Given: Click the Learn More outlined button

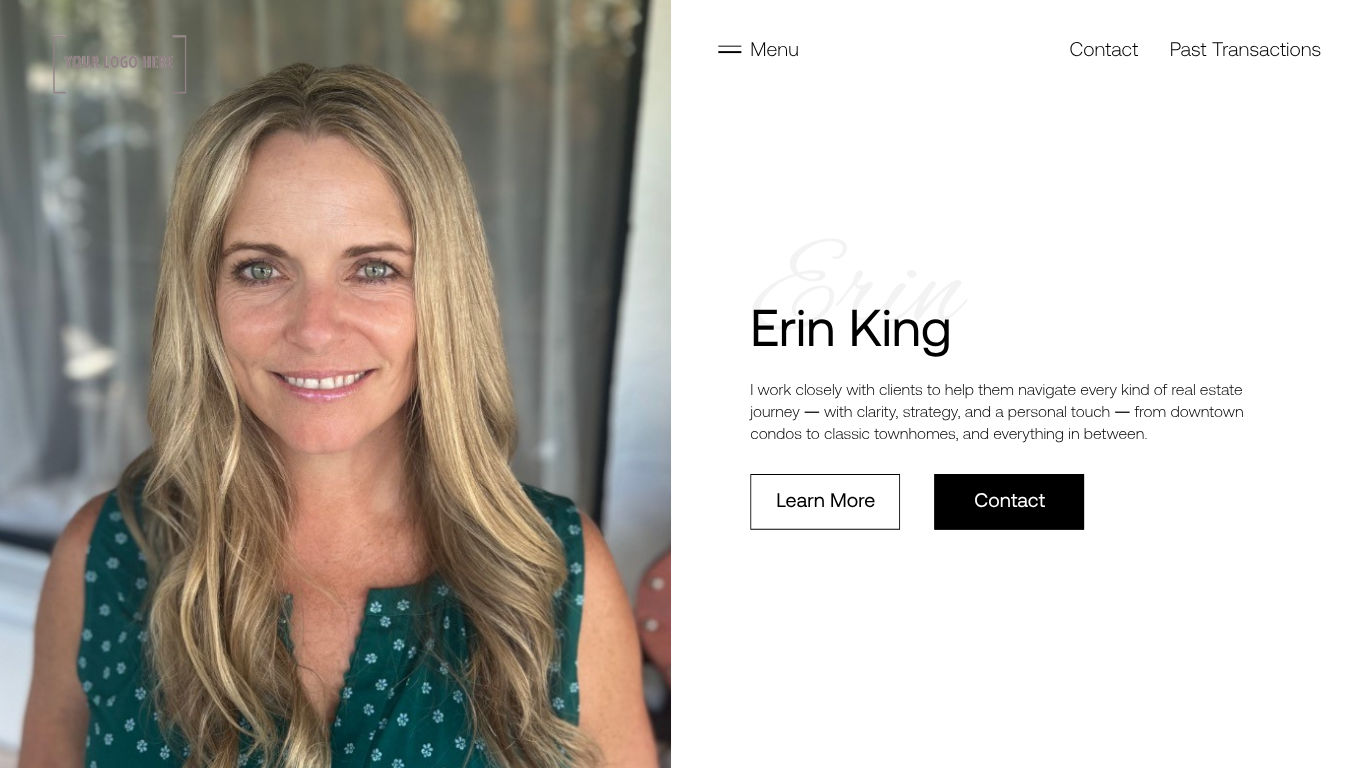Looking at the screenshot, I should coord(825,501).
